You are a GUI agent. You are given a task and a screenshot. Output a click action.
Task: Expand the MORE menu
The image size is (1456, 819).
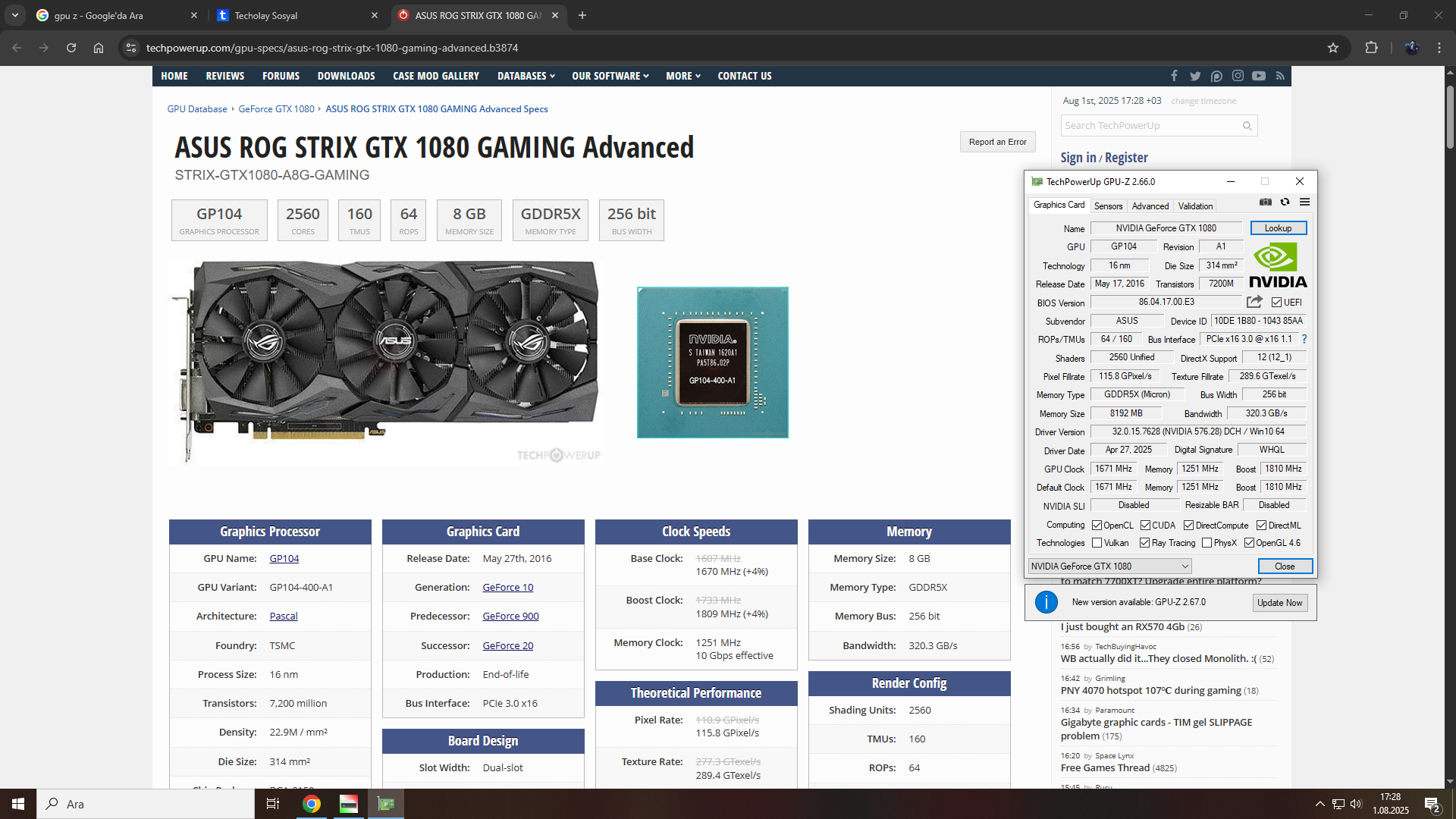click(683, 76)
